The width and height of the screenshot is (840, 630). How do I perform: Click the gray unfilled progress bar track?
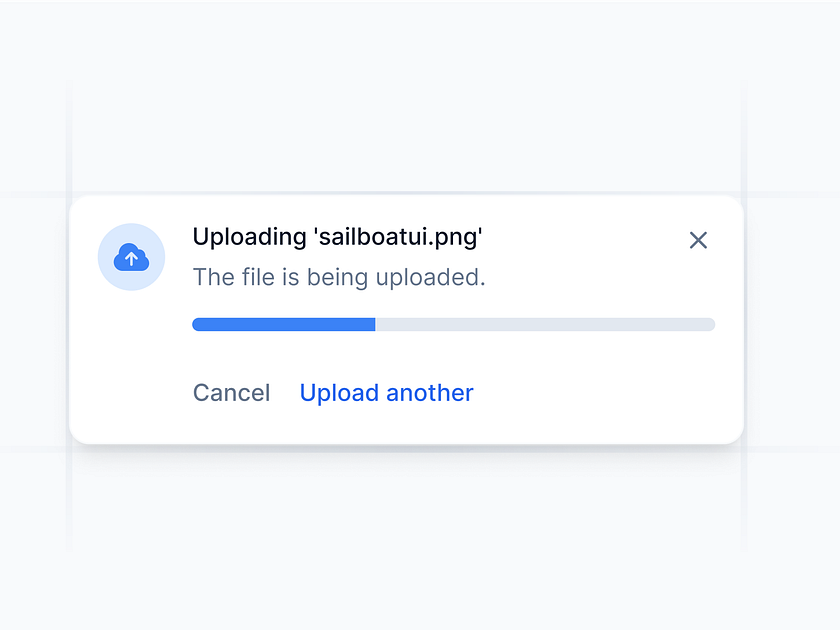[x=545, y=324]
